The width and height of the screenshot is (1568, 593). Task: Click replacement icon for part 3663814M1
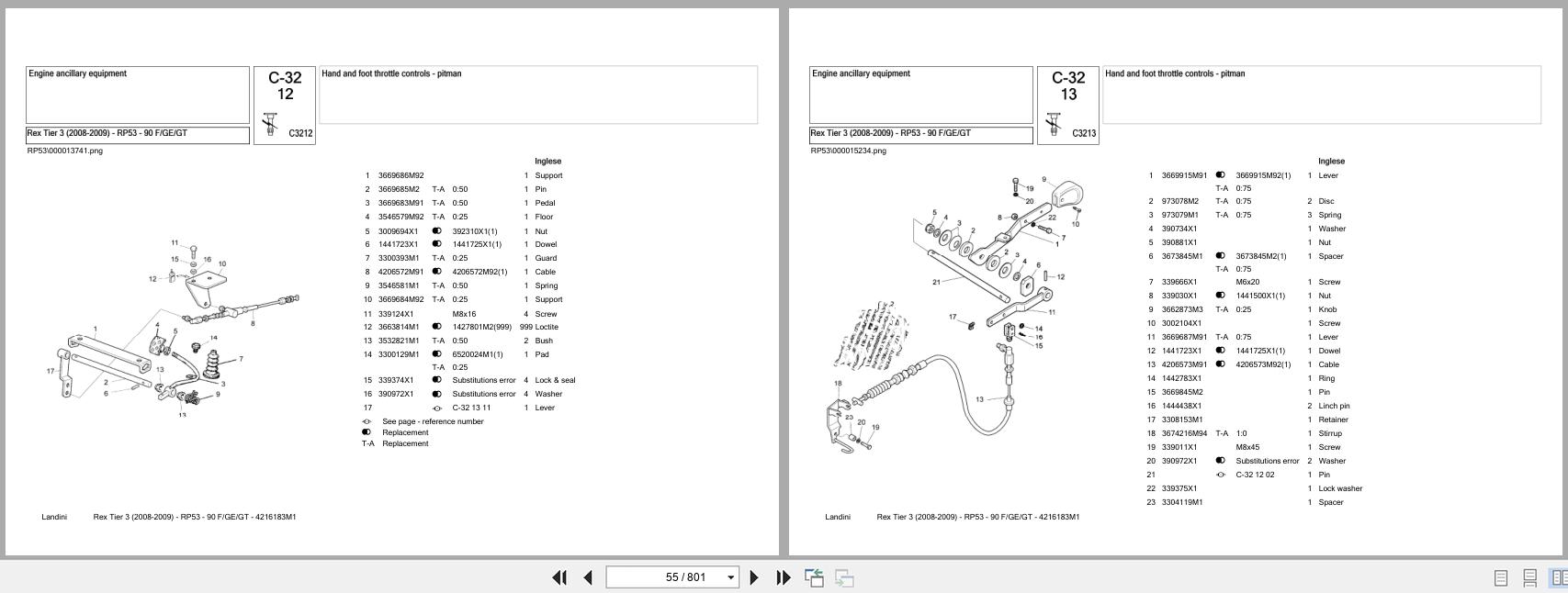437,327
